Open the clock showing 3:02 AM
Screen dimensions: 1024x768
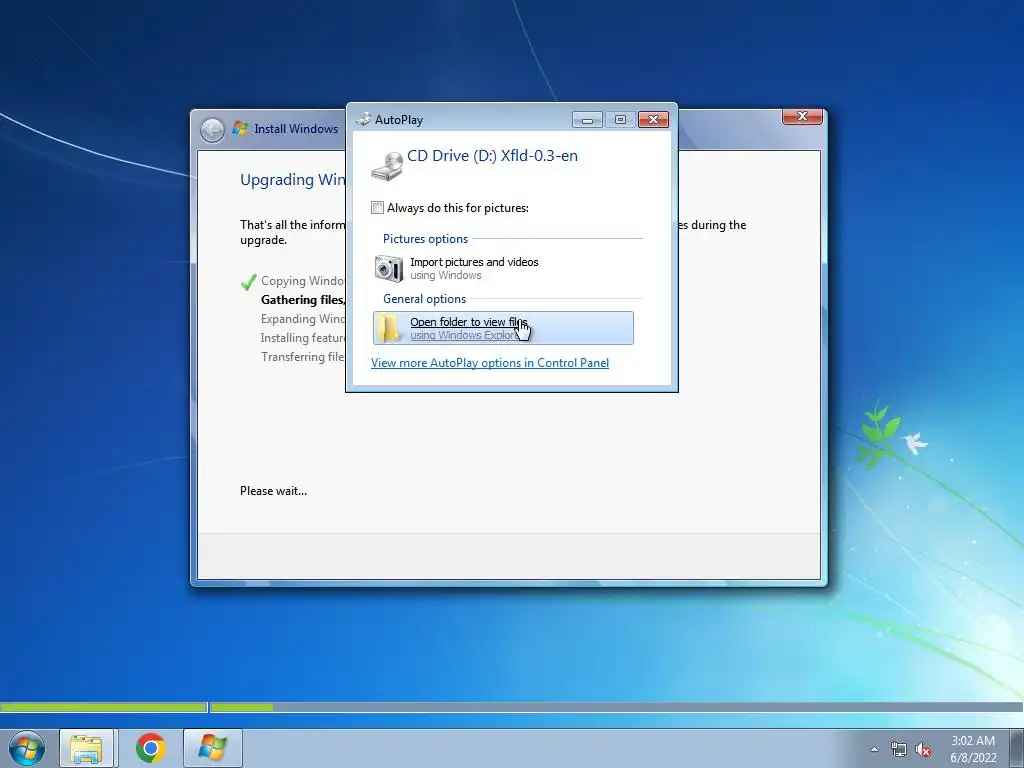[x=973, y=749]
